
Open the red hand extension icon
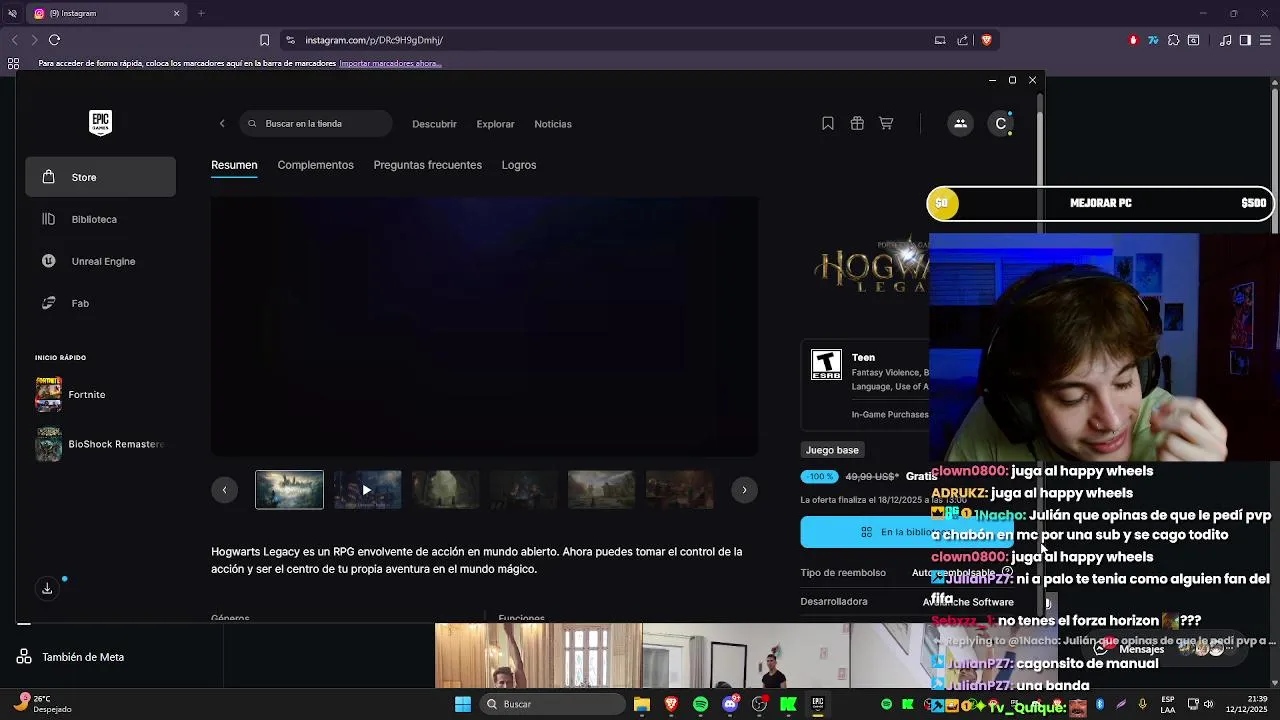pos(1133,40)
